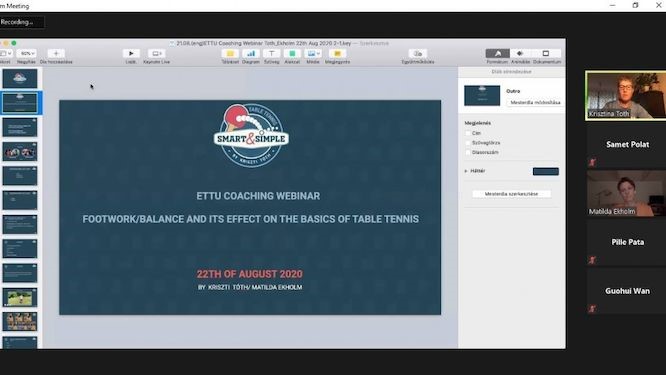The height and width of the screenshot is (375, 666).
Task: Click the red "22TH OF AUGUST 2020" text
Action: (250, 274)
